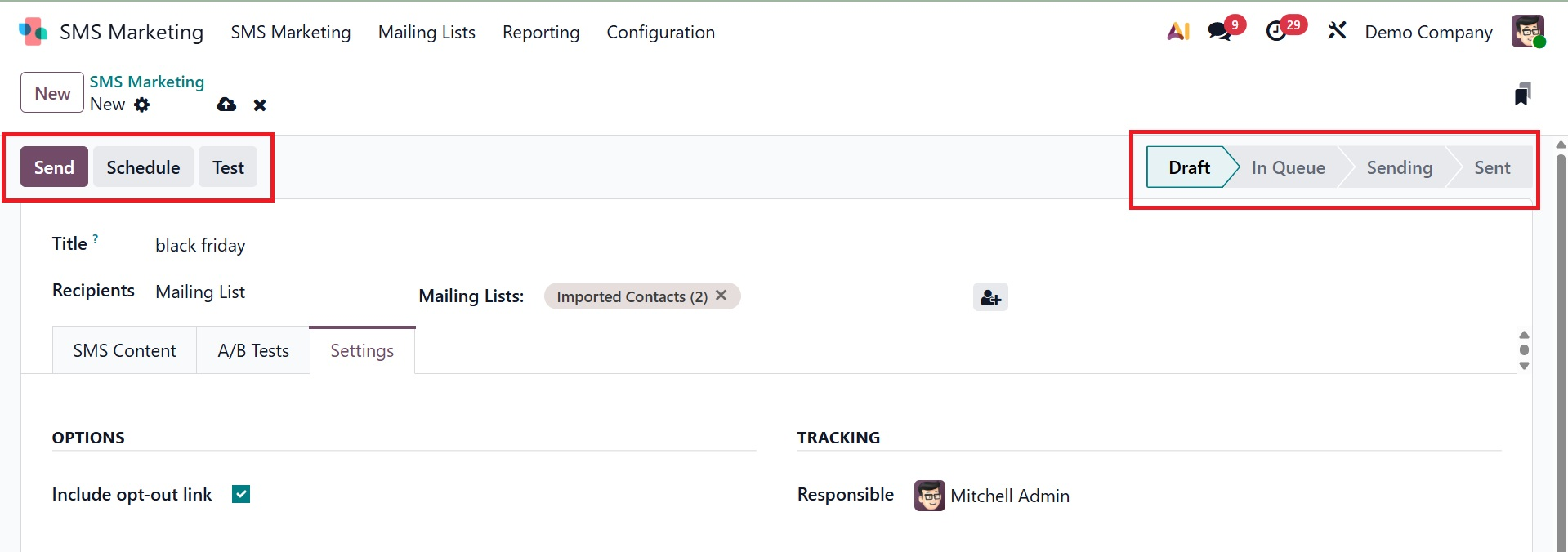Open the Reporting menu

point(541,33)
